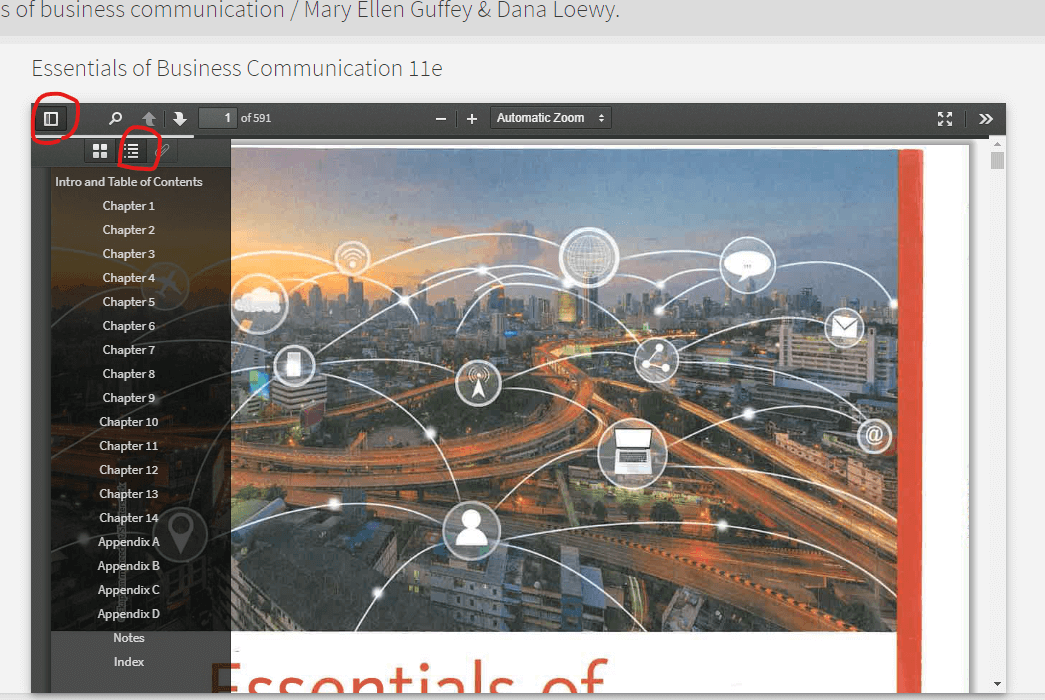The image size is (1045, 700).
Task: Open the Index entry in the outline
Action: (128, 661)
